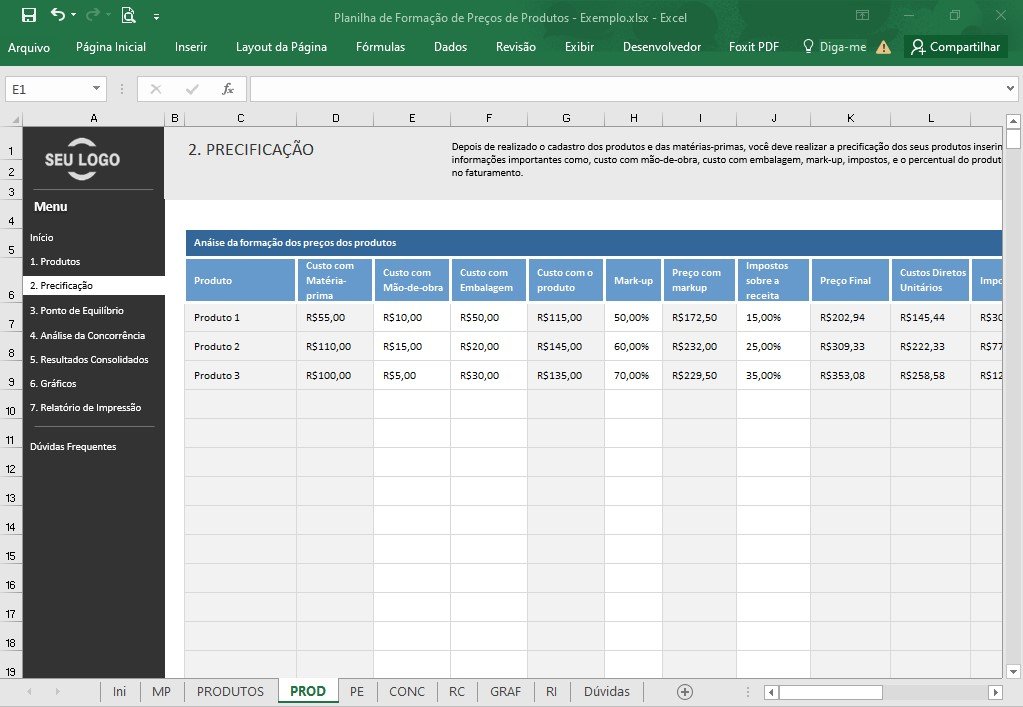
Task: Open 2. Precificação sidebar link
Action: (x=94, y=286)
